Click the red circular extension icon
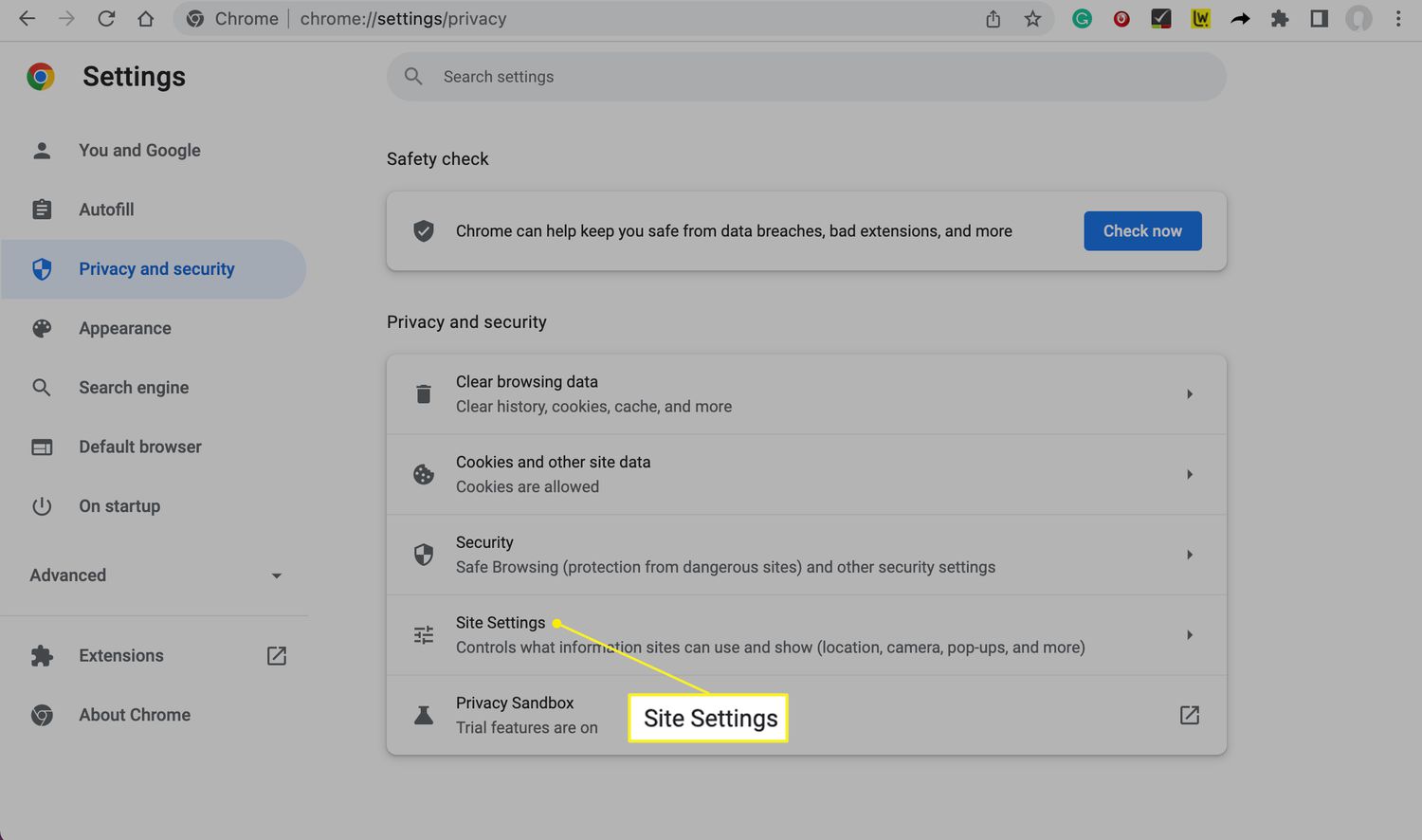 pos(1121,18)
